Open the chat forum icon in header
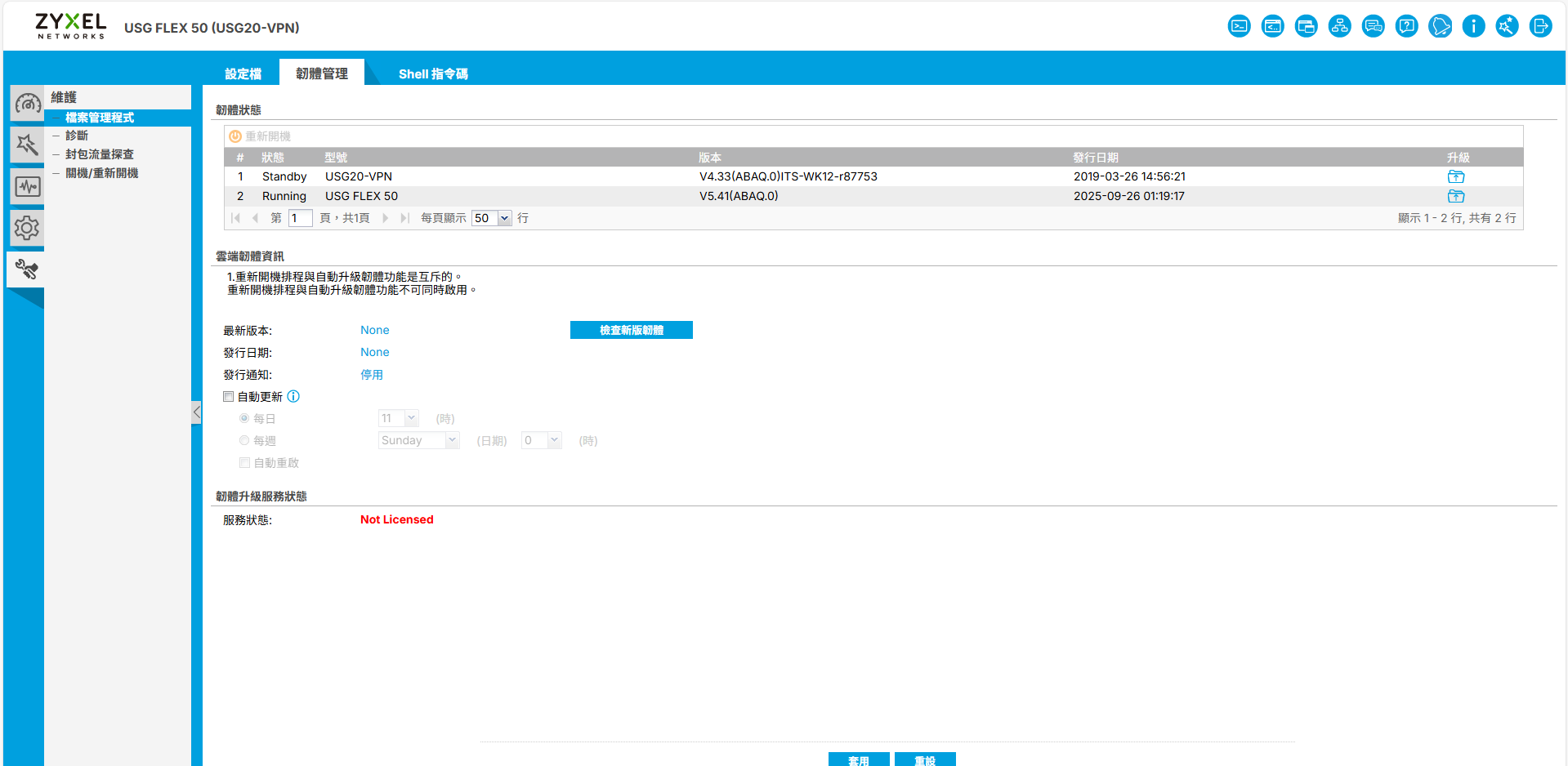1568x766 pixels. point(1373,26)
